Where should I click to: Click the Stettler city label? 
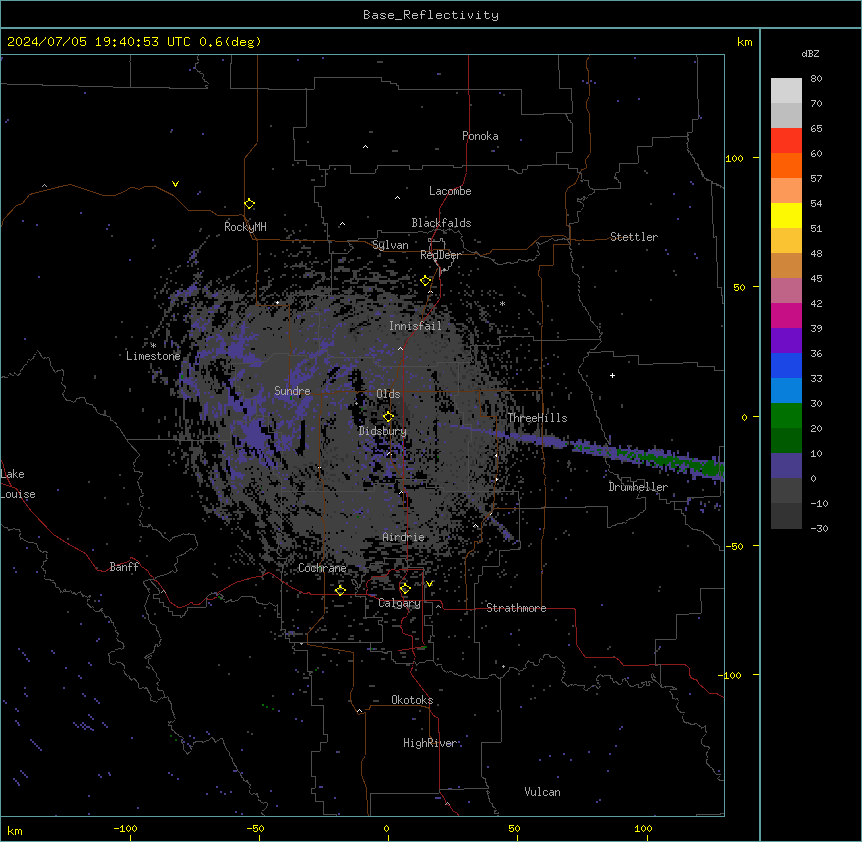pos(634,237)
